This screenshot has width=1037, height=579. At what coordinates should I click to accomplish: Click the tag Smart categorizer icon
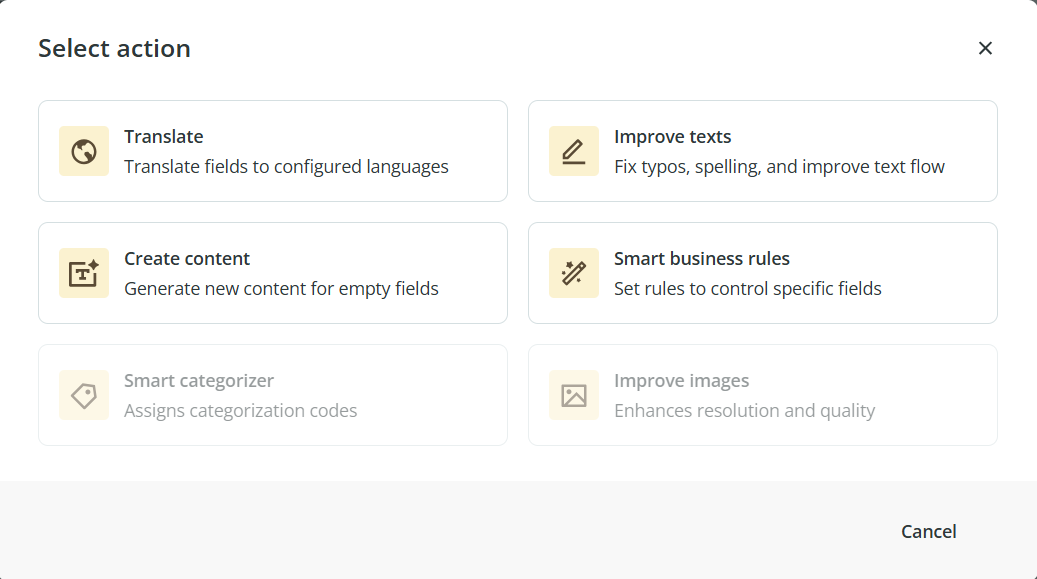84,395
